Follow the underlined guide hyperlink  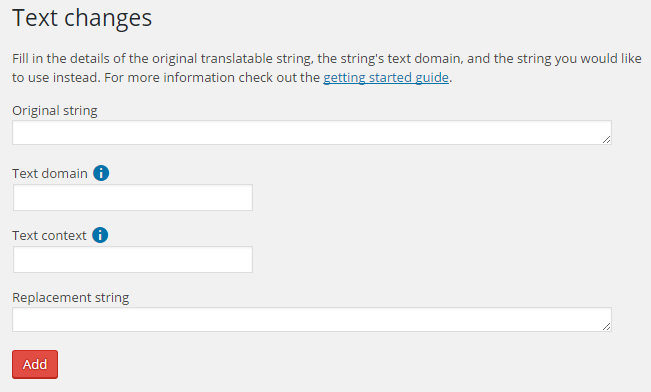pyautogui.click(x=386, y=78)
